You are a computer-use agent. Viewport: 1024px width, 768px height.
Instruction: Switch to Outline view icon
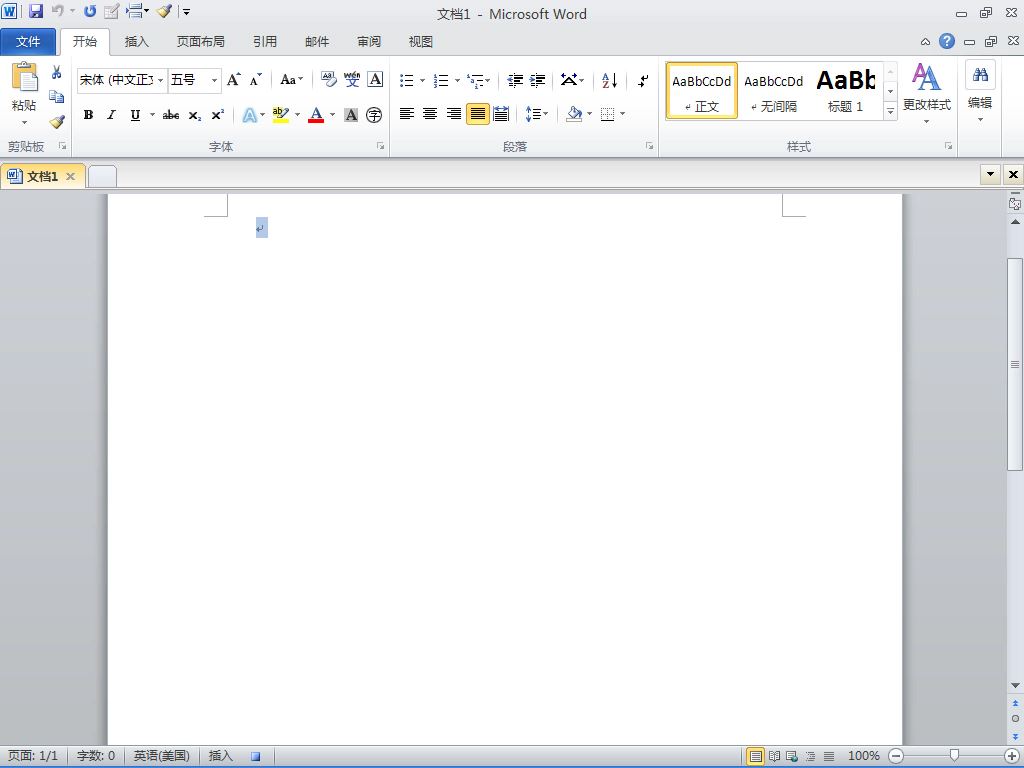click(x=810, y=756)
